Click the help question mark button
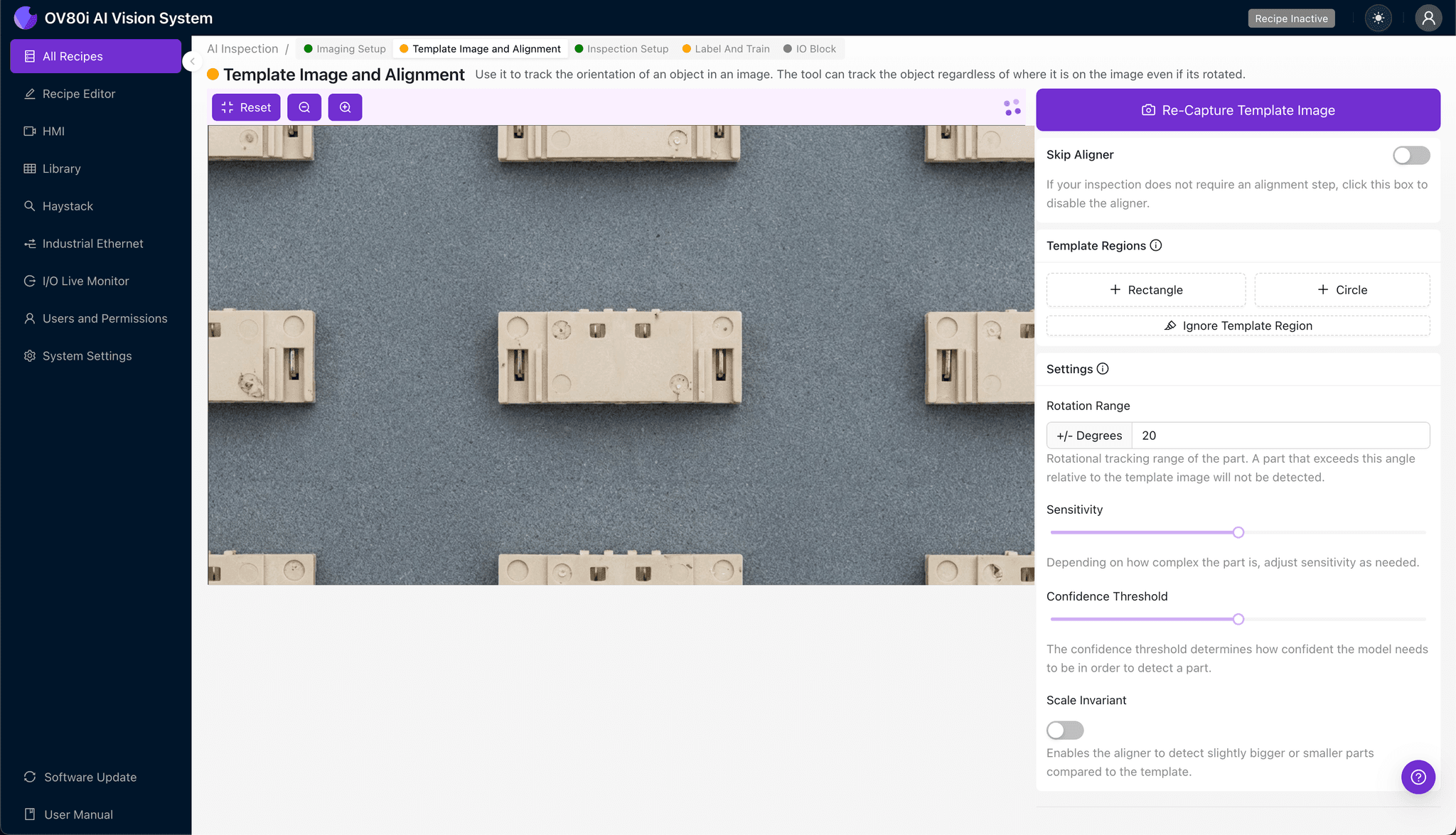 pos(1418,777)
